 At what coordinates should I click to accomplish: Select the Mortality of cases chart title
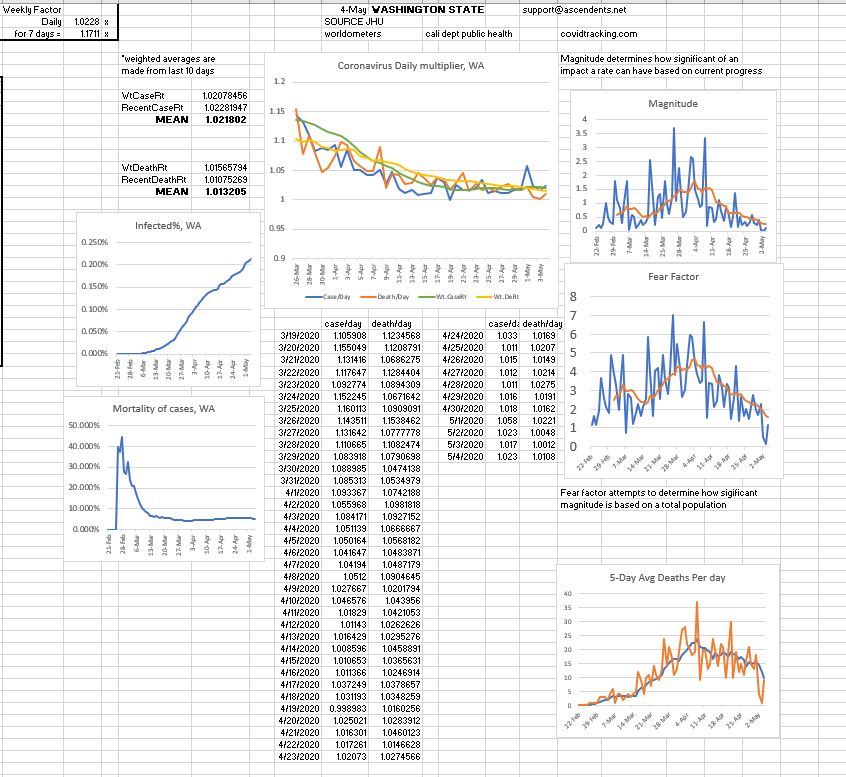164,408
